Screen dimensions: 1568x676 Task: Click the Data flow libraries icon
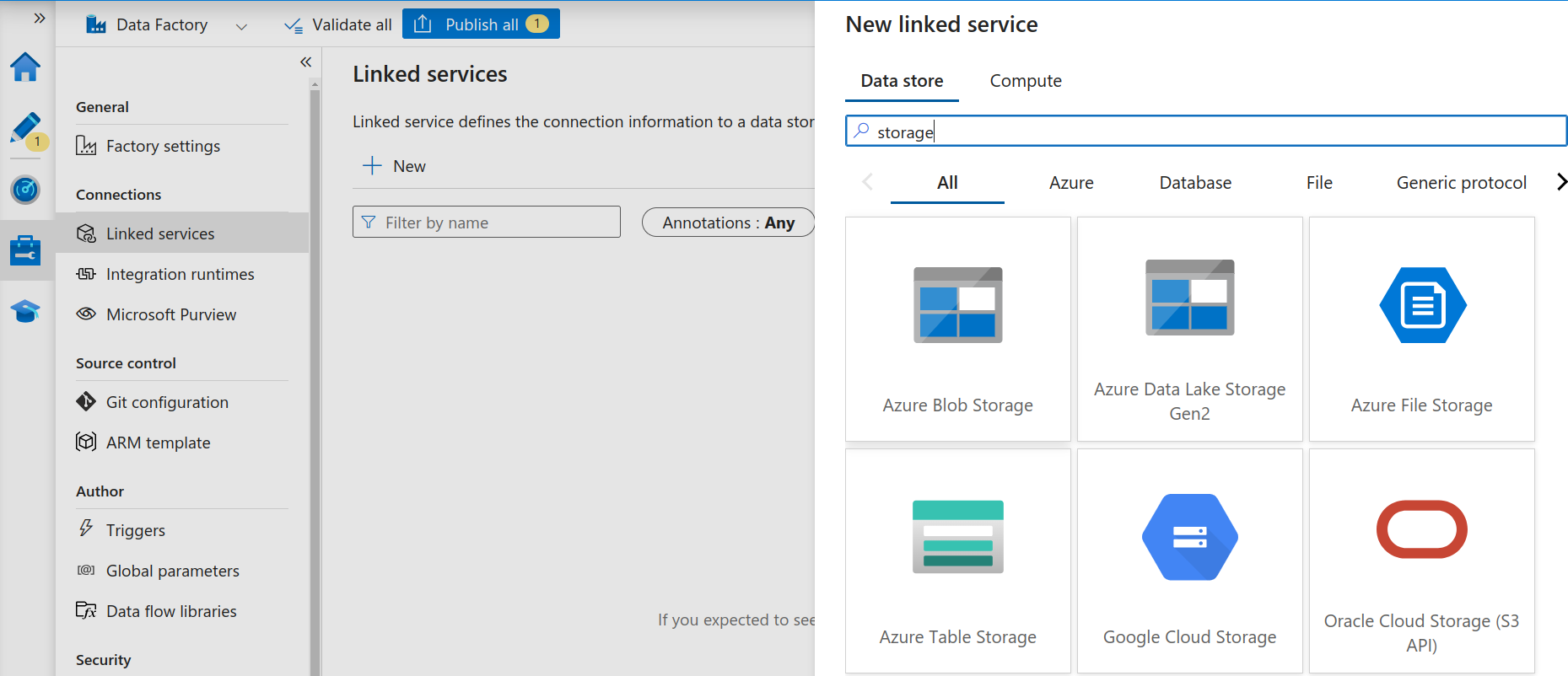[86, 610]
